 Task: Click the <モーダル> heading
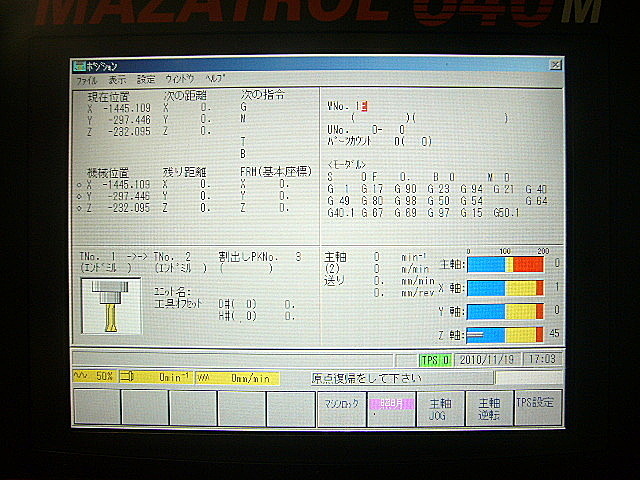347,165
